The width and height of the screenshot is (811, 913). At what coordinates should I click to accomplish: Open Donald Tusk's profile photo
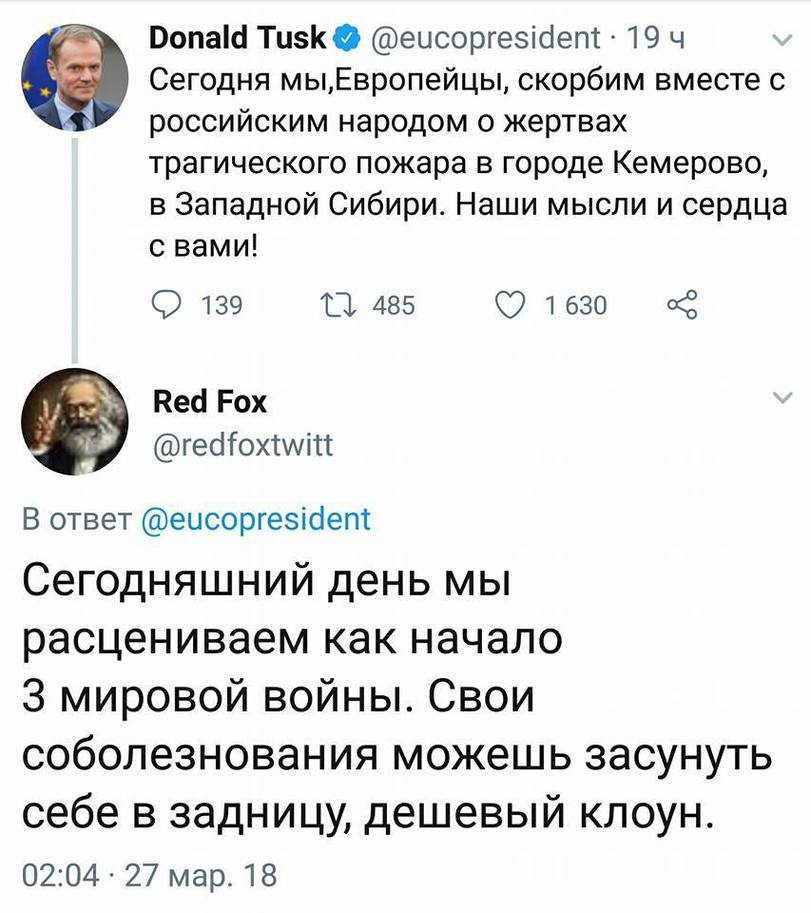[75, 77]
